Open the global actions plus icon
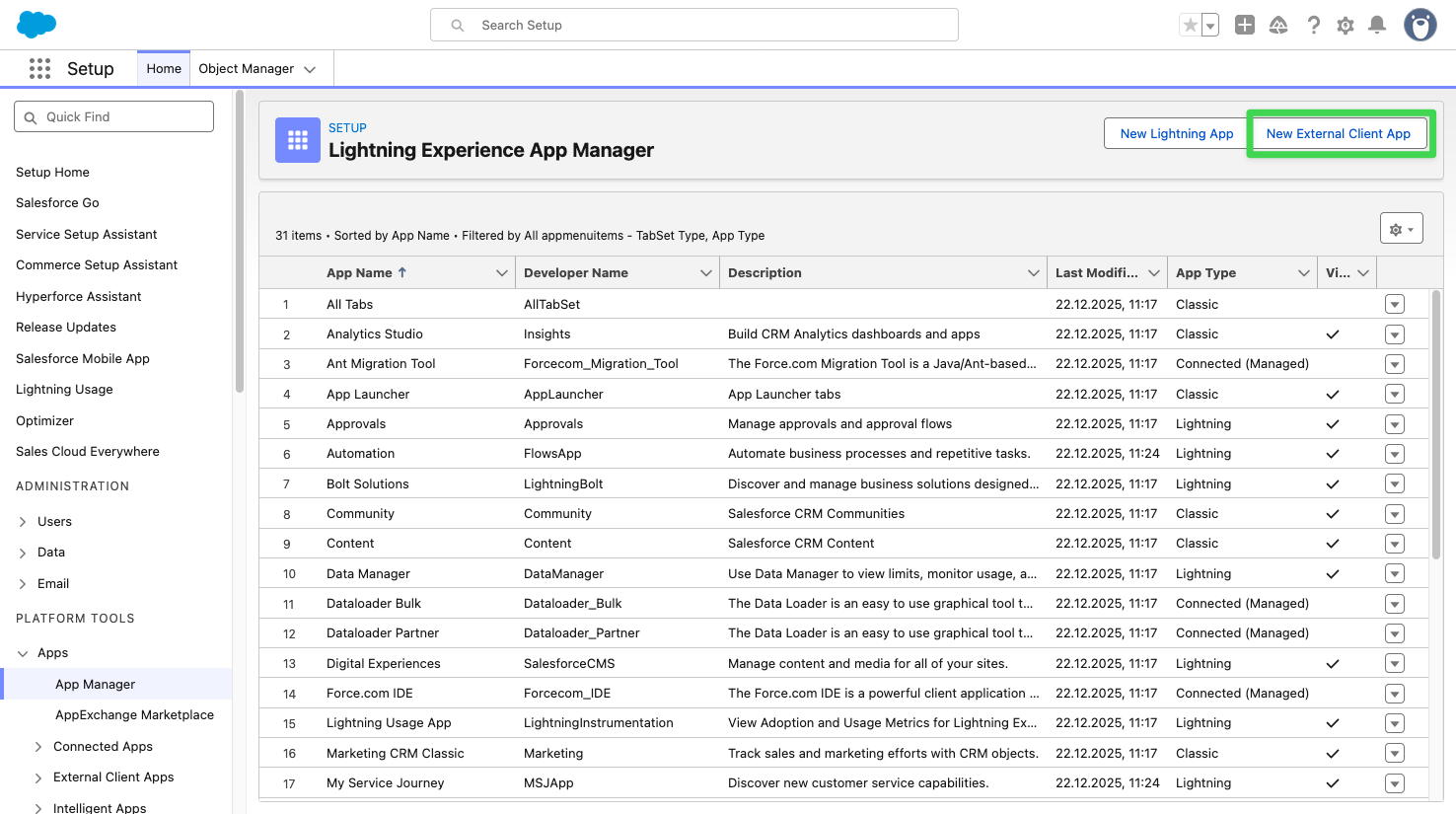 point(1244,25)
